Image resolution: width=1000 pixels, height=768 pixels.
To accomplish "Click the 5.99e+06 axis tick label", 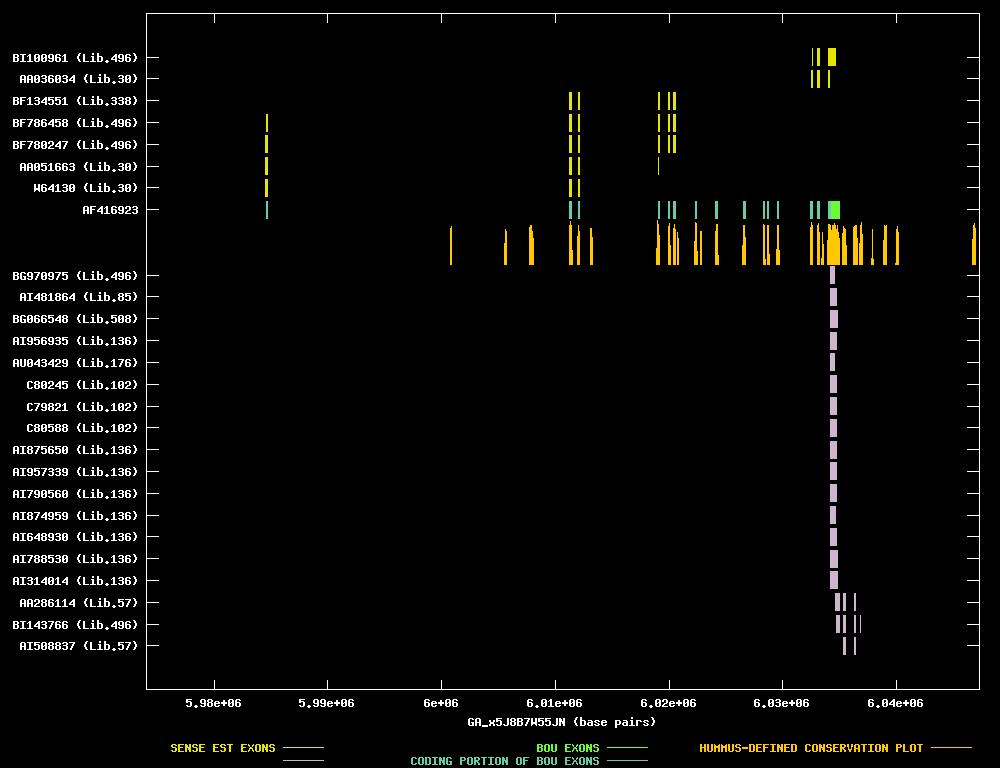I will pos(327,703).
